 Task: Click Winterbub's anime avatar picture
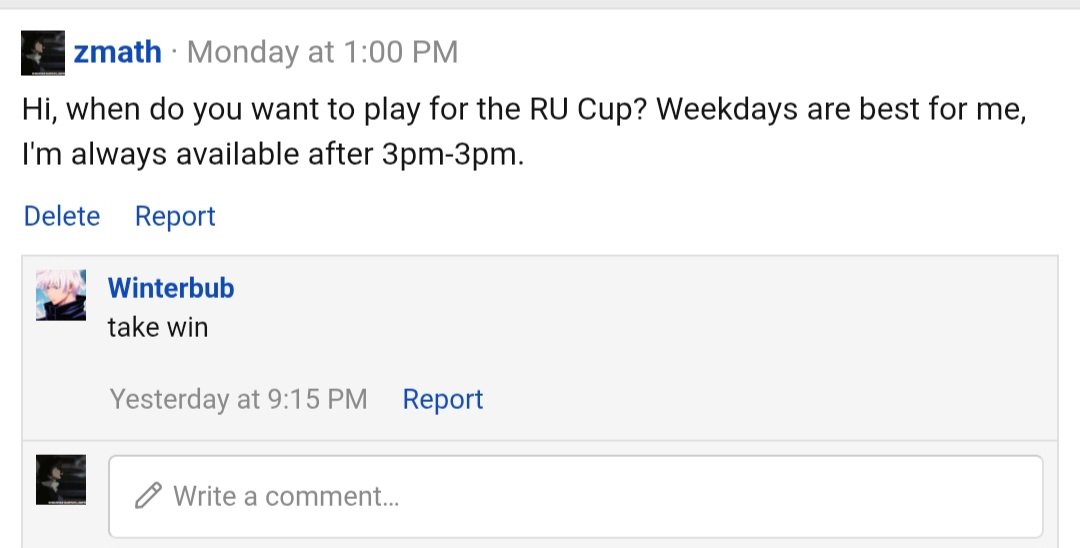pos(60,295)
